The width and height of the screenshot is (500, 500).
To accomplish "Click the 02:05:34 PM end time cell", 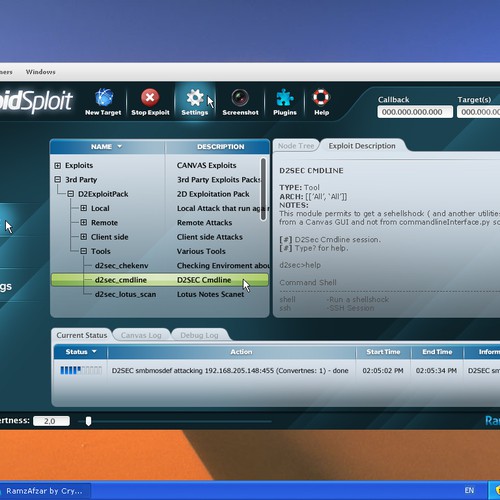I will [x=436, y=371].
